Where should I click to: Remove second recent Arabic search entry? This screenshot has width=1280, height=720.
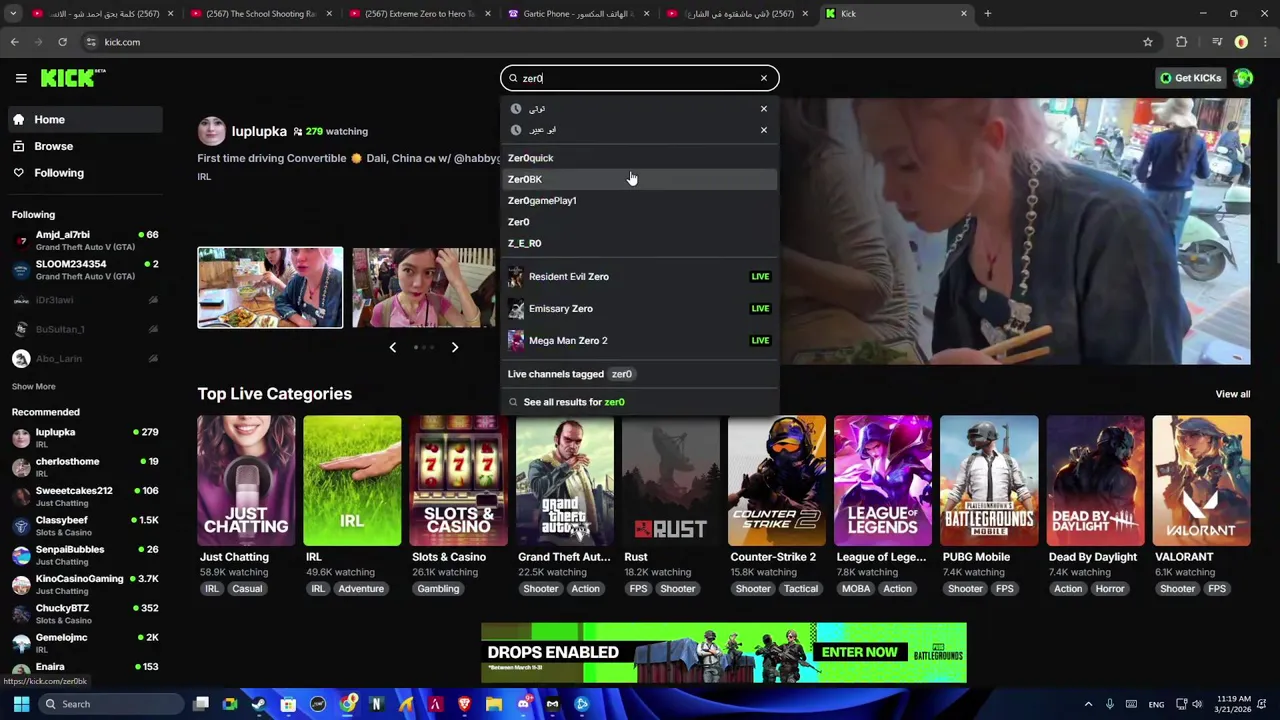764,130
